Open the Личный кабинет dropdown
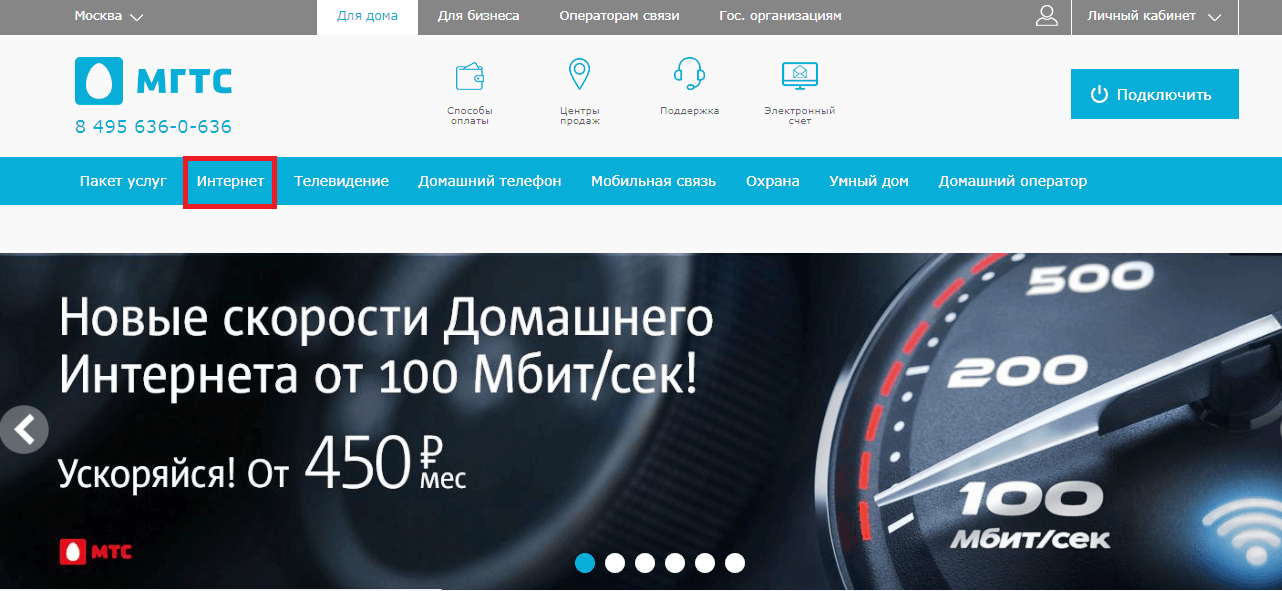Viewport: 1282px width, 591px height. point(1154,16)
